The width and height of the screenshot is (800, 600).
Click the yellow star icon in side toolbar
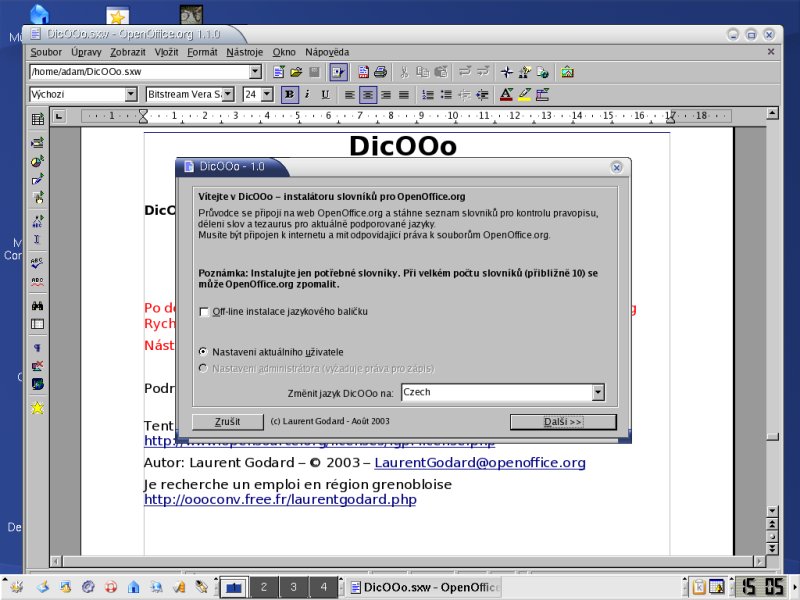(x=37, y=408)
